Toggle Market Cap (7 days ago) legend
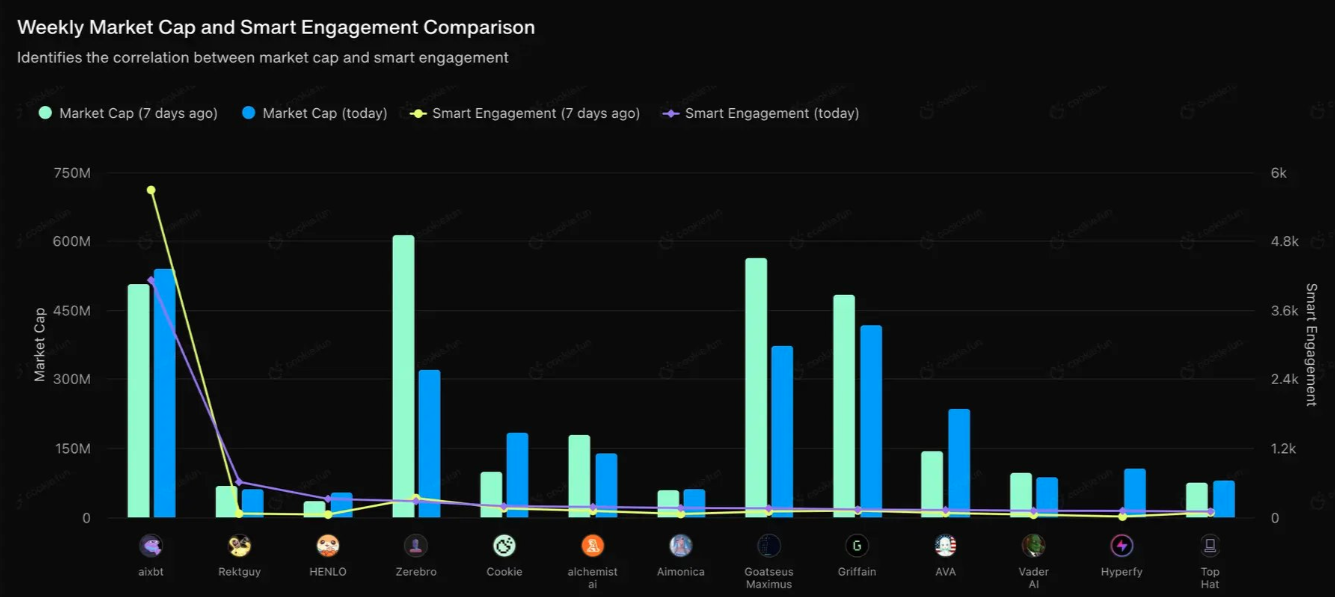 pos(128,114)
